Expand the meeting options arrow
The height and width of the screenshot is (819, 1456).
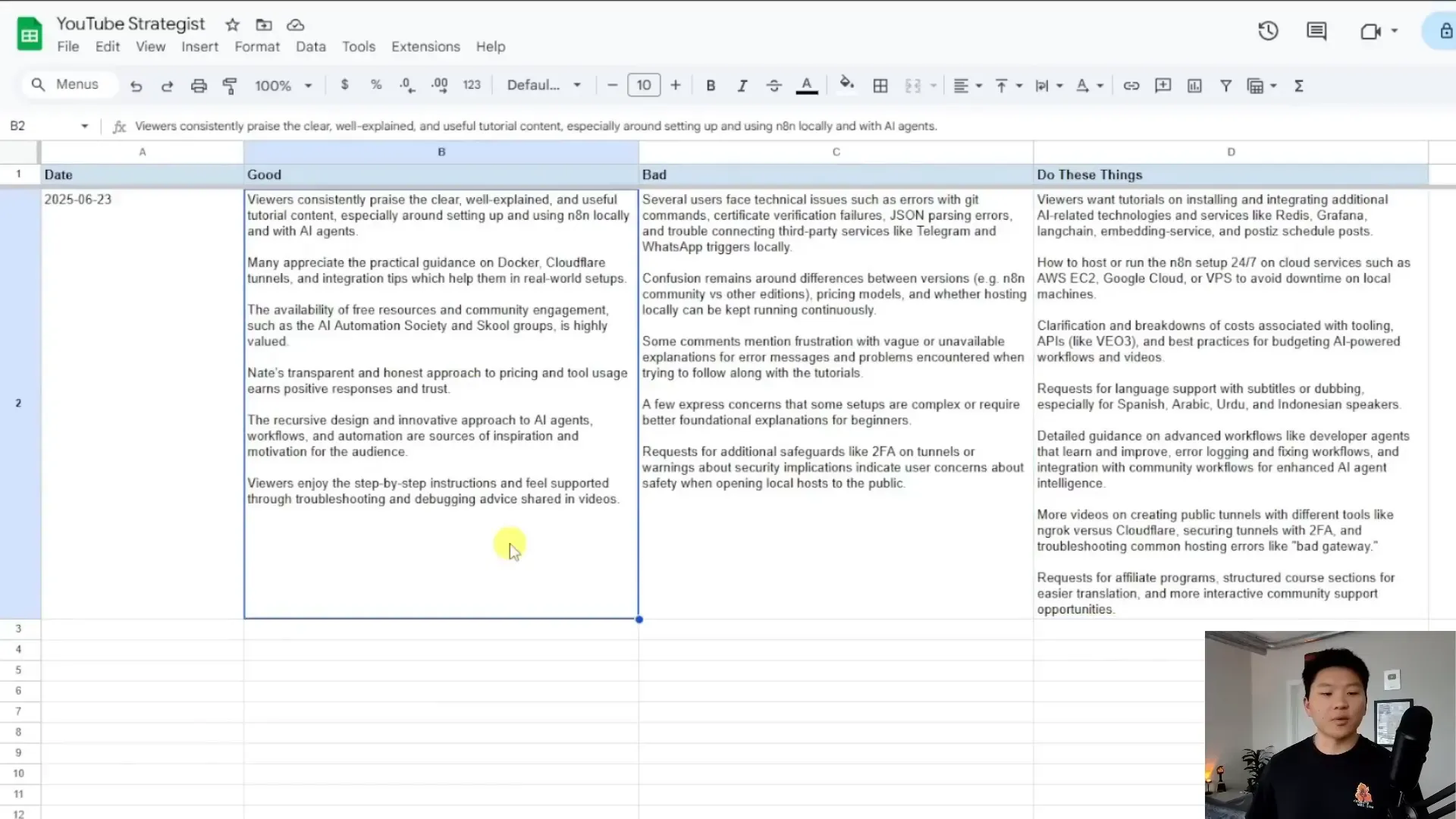(x=1394, y=31)
